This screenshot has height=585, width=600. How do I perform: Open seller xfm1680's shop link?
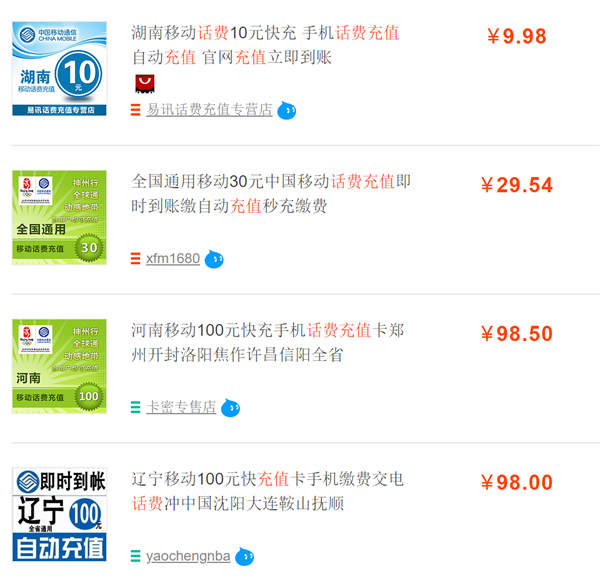[173, 258]
